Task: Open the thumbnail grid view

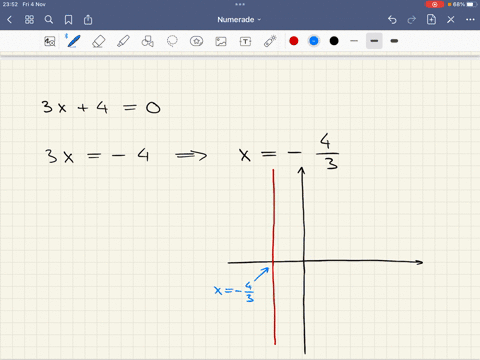Action: [29, 20]
